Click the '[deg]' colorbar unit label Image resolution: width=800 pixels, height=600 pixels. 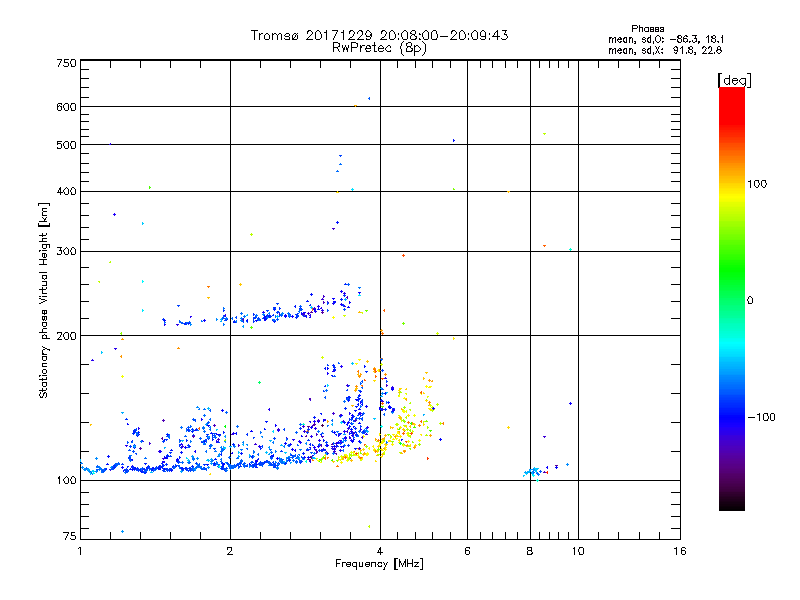(x=734, y=80)
